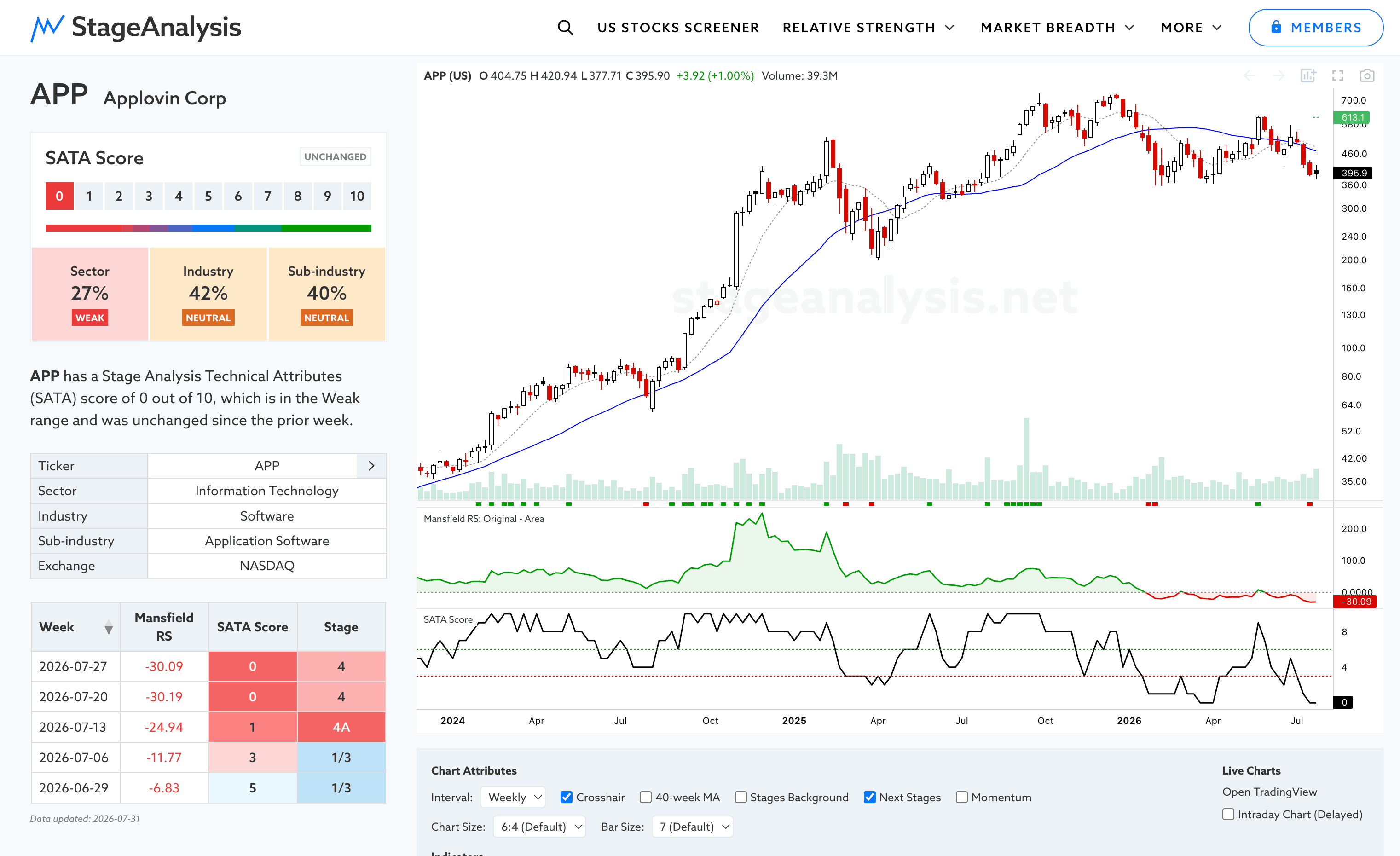Click the 2026-07-20 week cell
1400x856 pixels.
[75, 697]
